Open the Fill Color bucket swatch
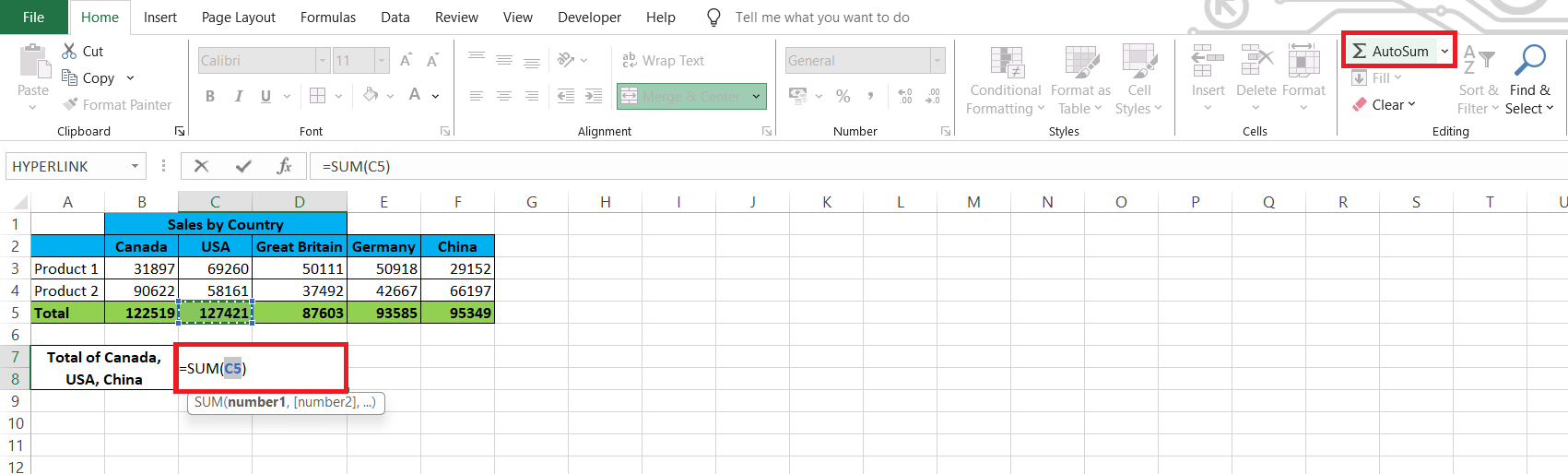Screen dimensions: 1568x474 (371, 95)
